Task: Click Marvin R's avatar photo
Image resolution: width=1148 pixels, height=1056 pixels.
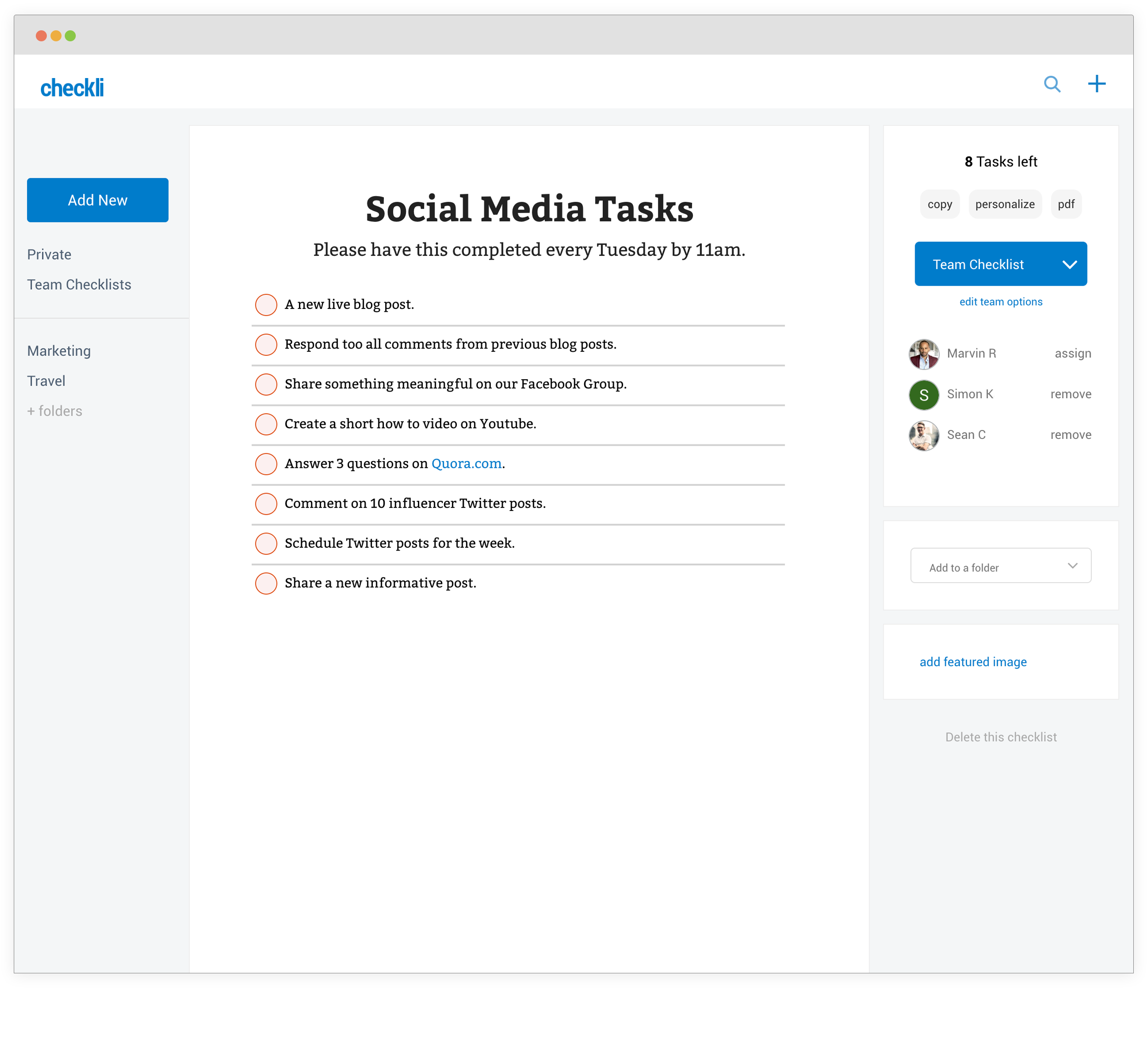Action: click(923, 354)
